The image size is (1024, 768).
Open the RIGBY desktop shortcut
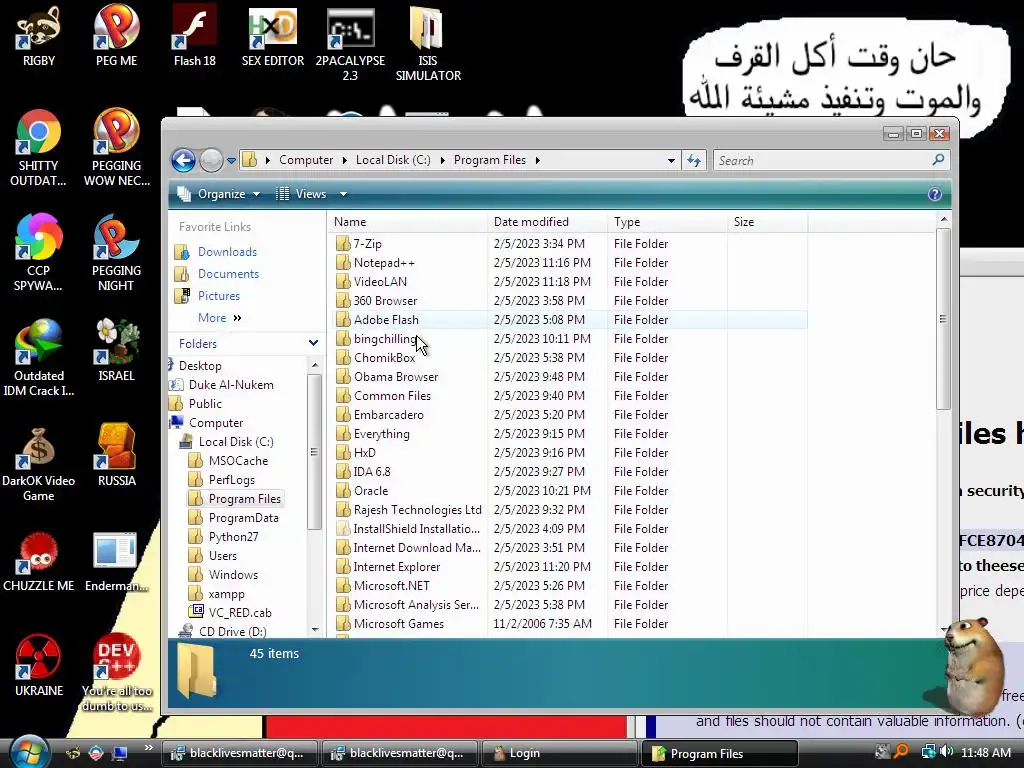point(39,36)
